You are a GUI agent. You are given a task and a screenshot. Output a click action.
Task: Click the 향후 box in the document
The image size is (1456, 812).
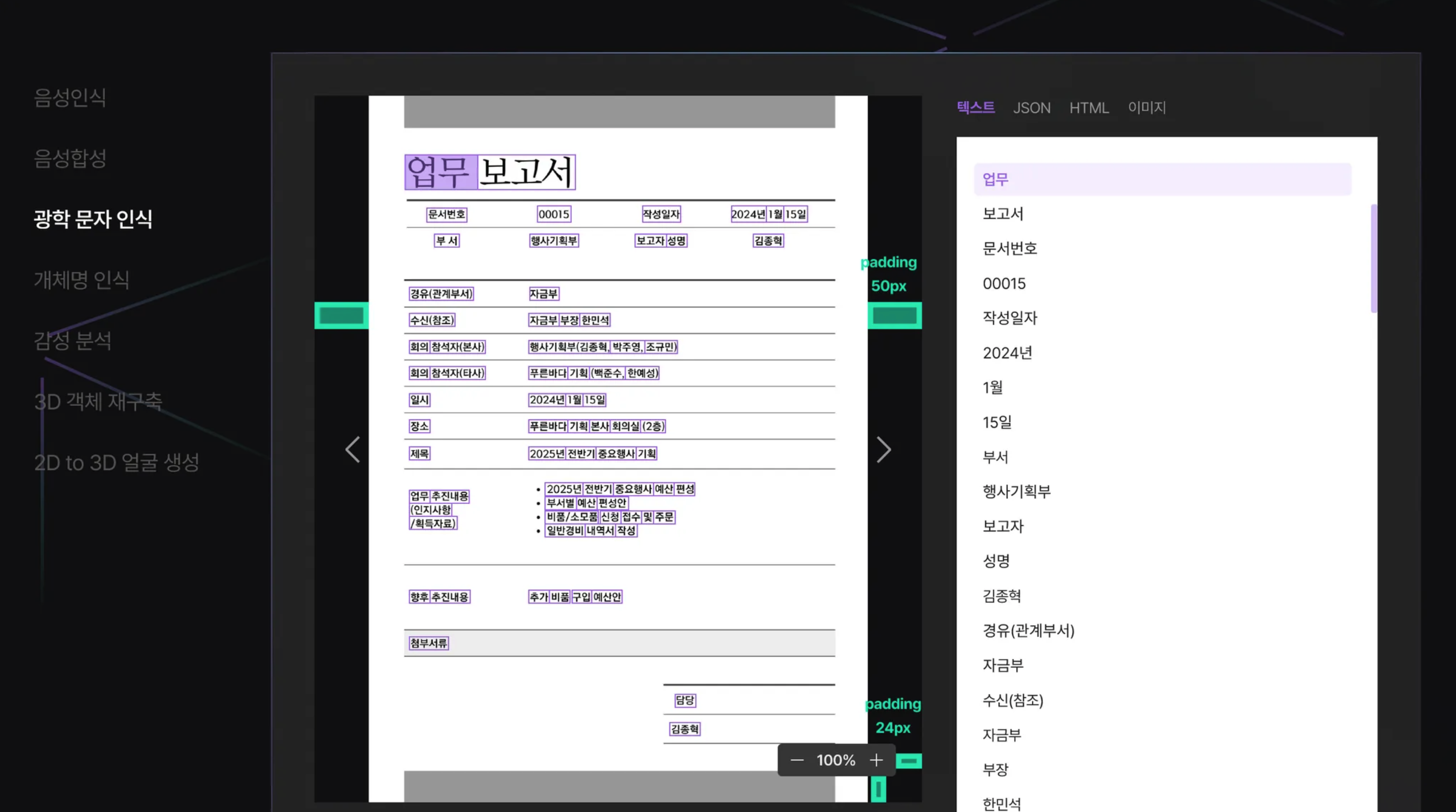click(x=420, y=597)
